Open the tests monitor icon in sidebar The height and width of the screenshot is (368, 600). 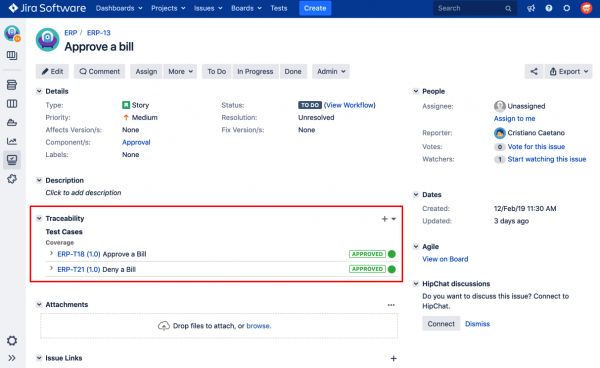(x=12, y=160)
